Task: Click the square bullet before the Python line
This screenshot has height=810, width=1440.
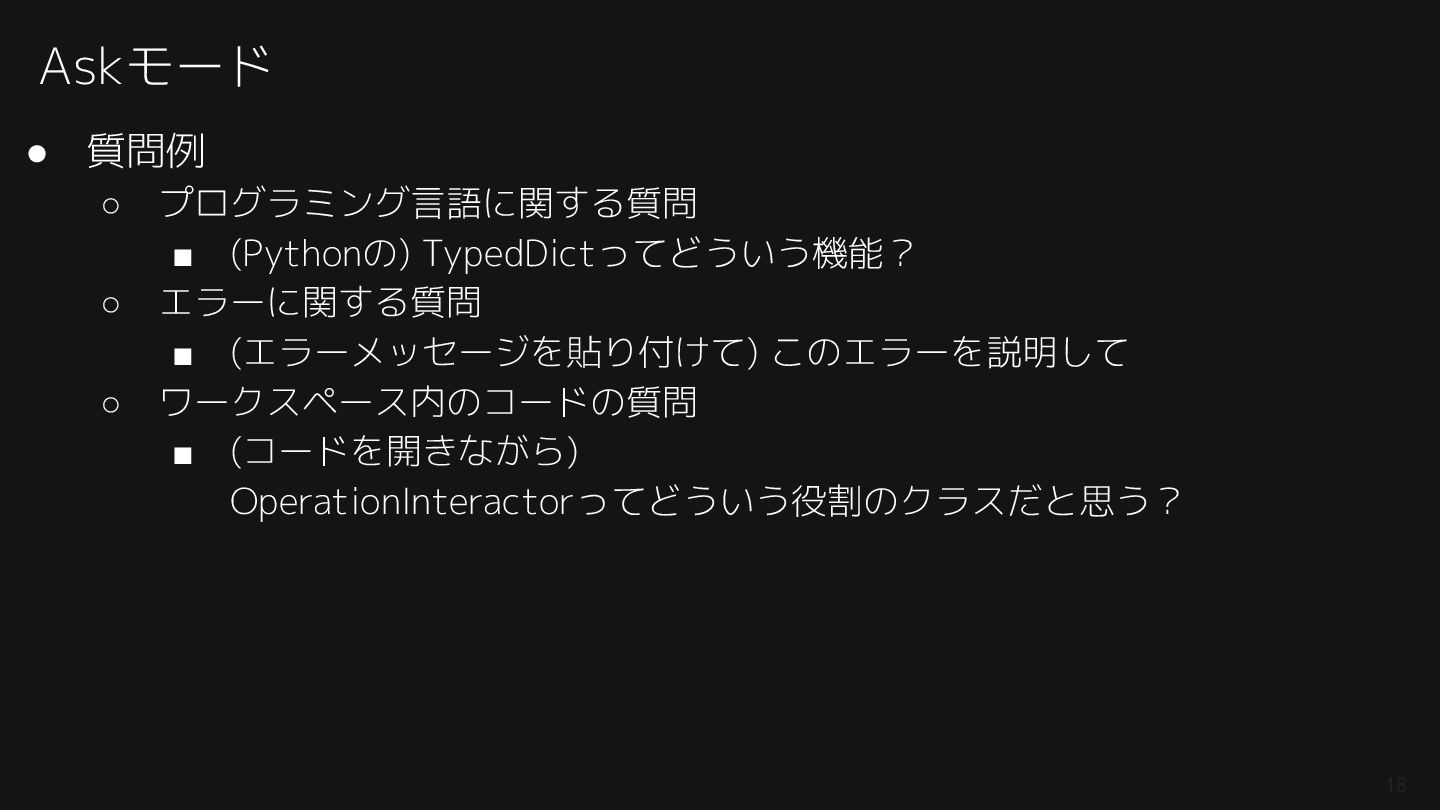Action: tap(182, 258)
